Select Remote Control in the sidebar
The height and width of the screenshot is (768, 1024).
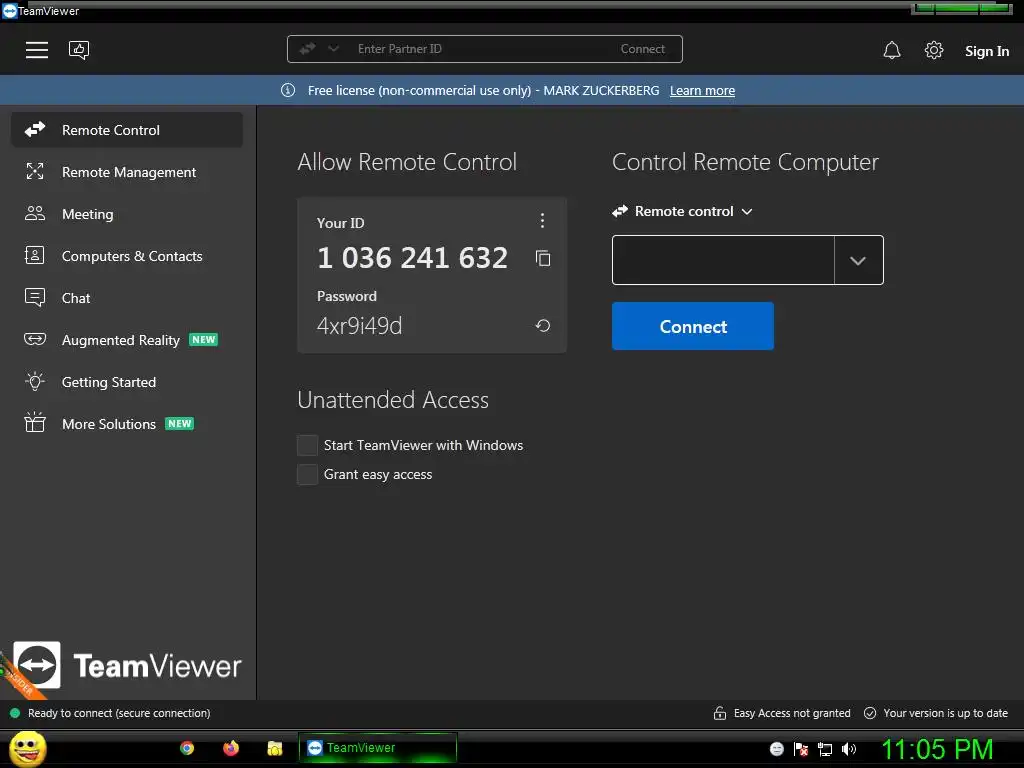tap(127, 130)
